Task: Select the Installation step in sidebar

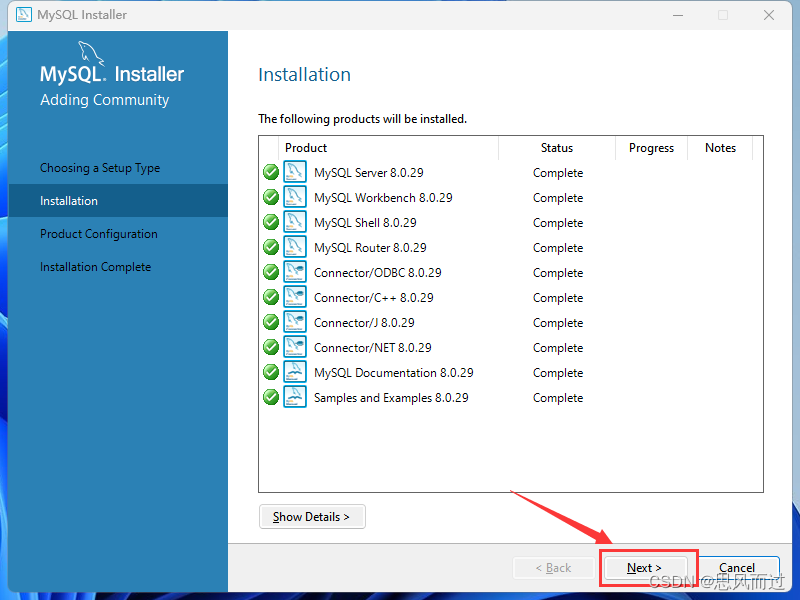Action: click(x=118, y=201)
